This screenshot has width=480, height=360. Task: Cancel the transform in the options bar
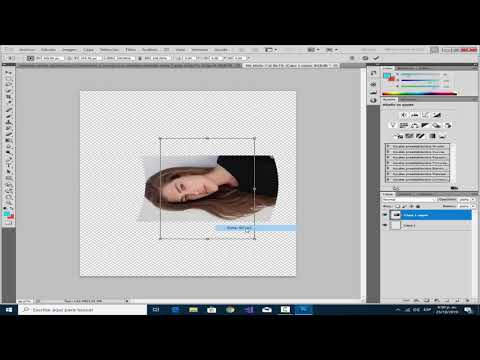coord(365,58)
